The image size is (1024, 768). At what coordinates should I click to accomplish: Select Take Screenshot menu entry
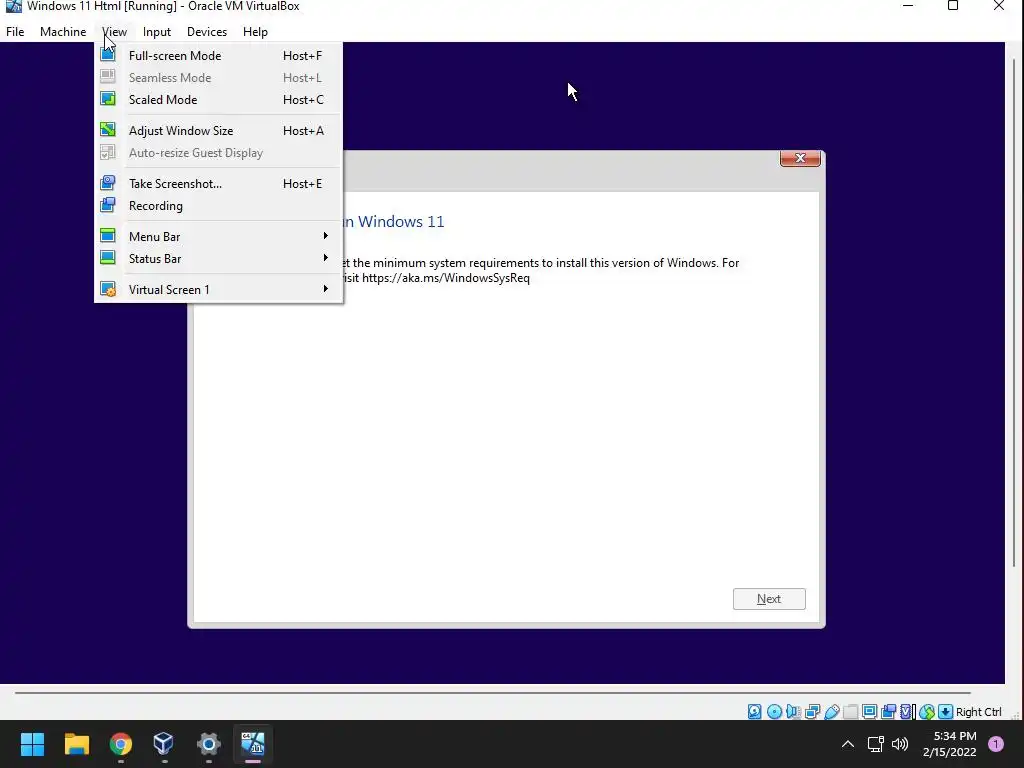(x=218, y=184)
